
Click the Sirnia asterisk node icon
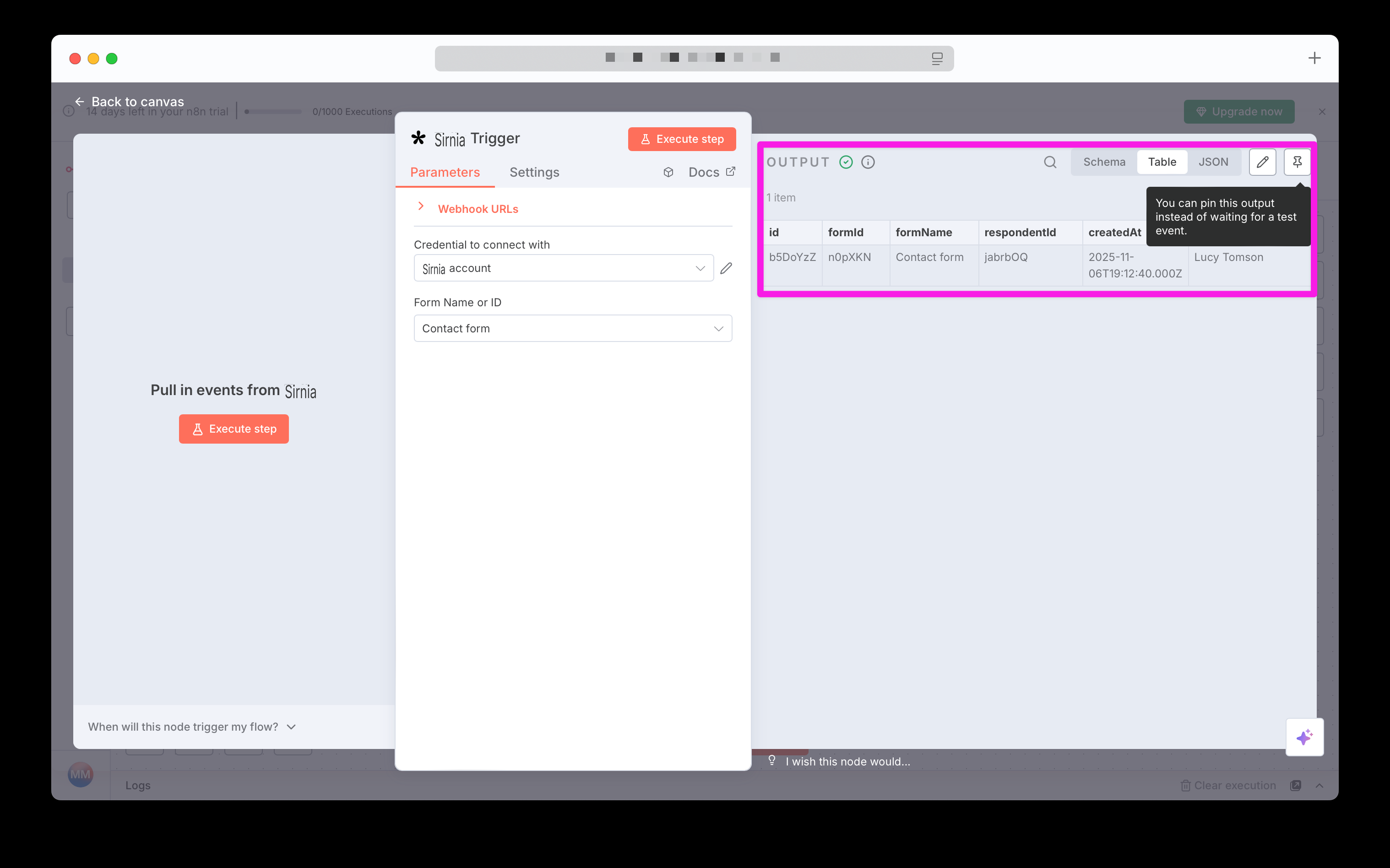418,138
